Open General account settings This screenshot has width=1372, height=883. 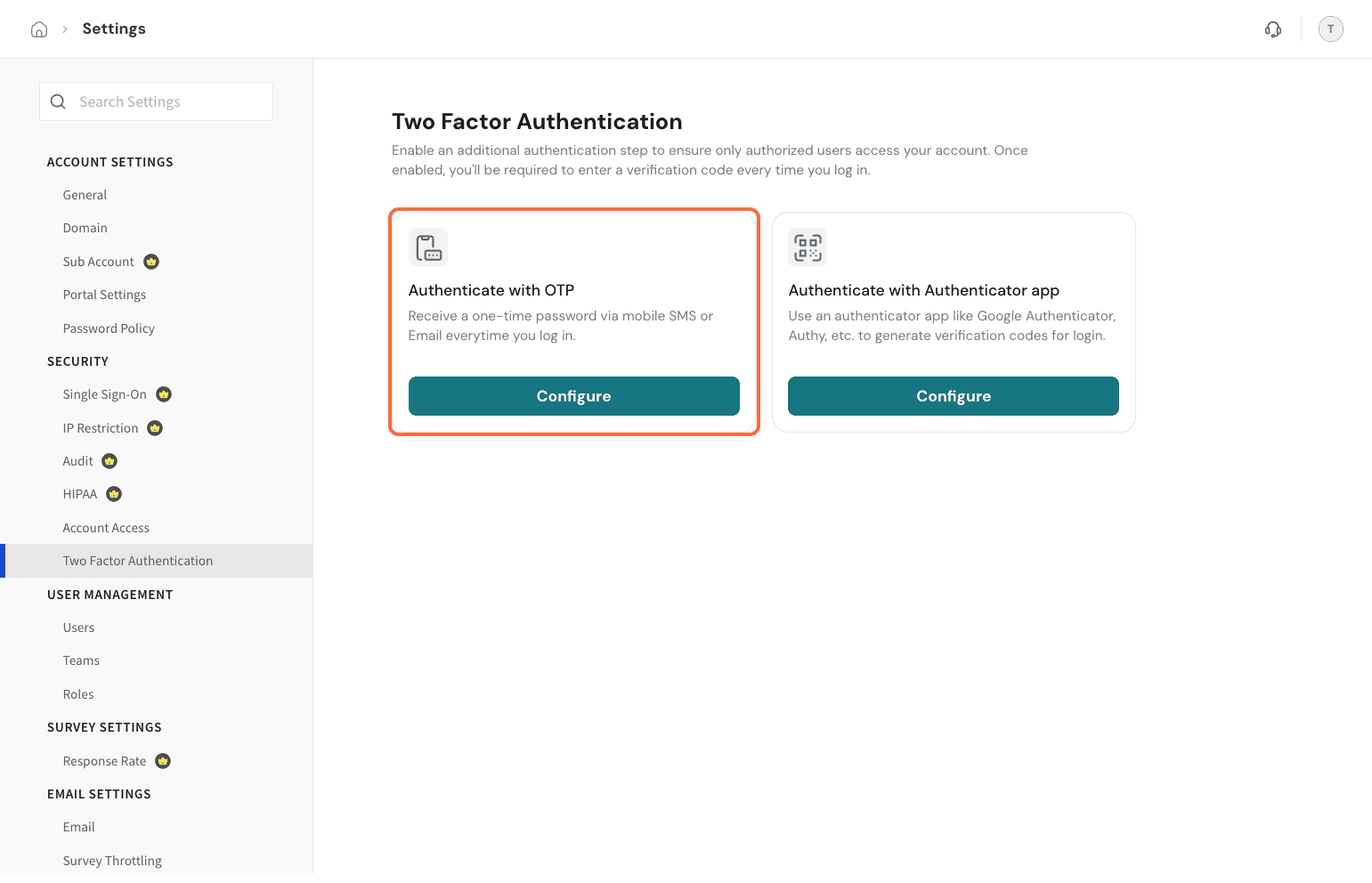point(85,195)
